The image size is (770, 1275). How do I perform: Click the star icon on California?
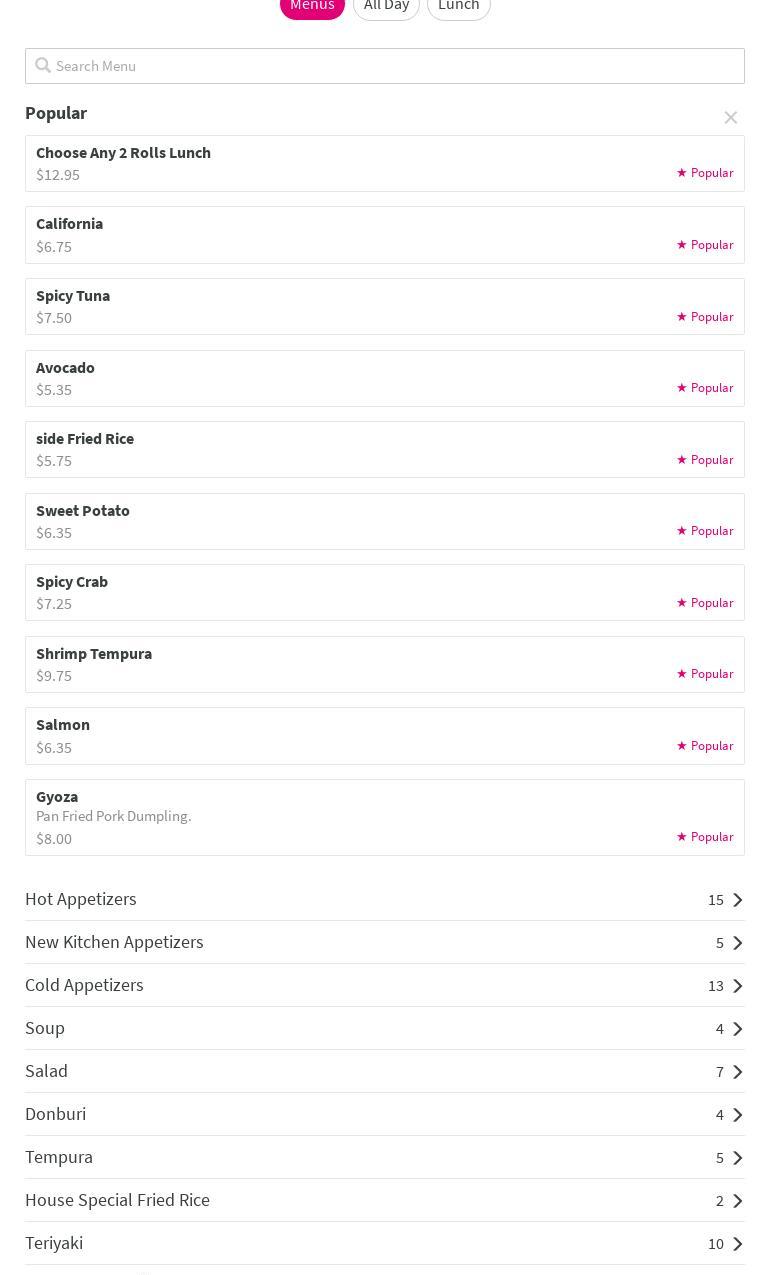coord(682,244)
